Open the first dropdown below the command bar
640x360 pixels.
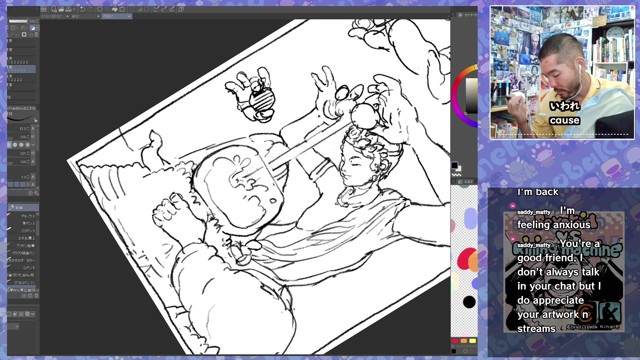tap(55, 16)
